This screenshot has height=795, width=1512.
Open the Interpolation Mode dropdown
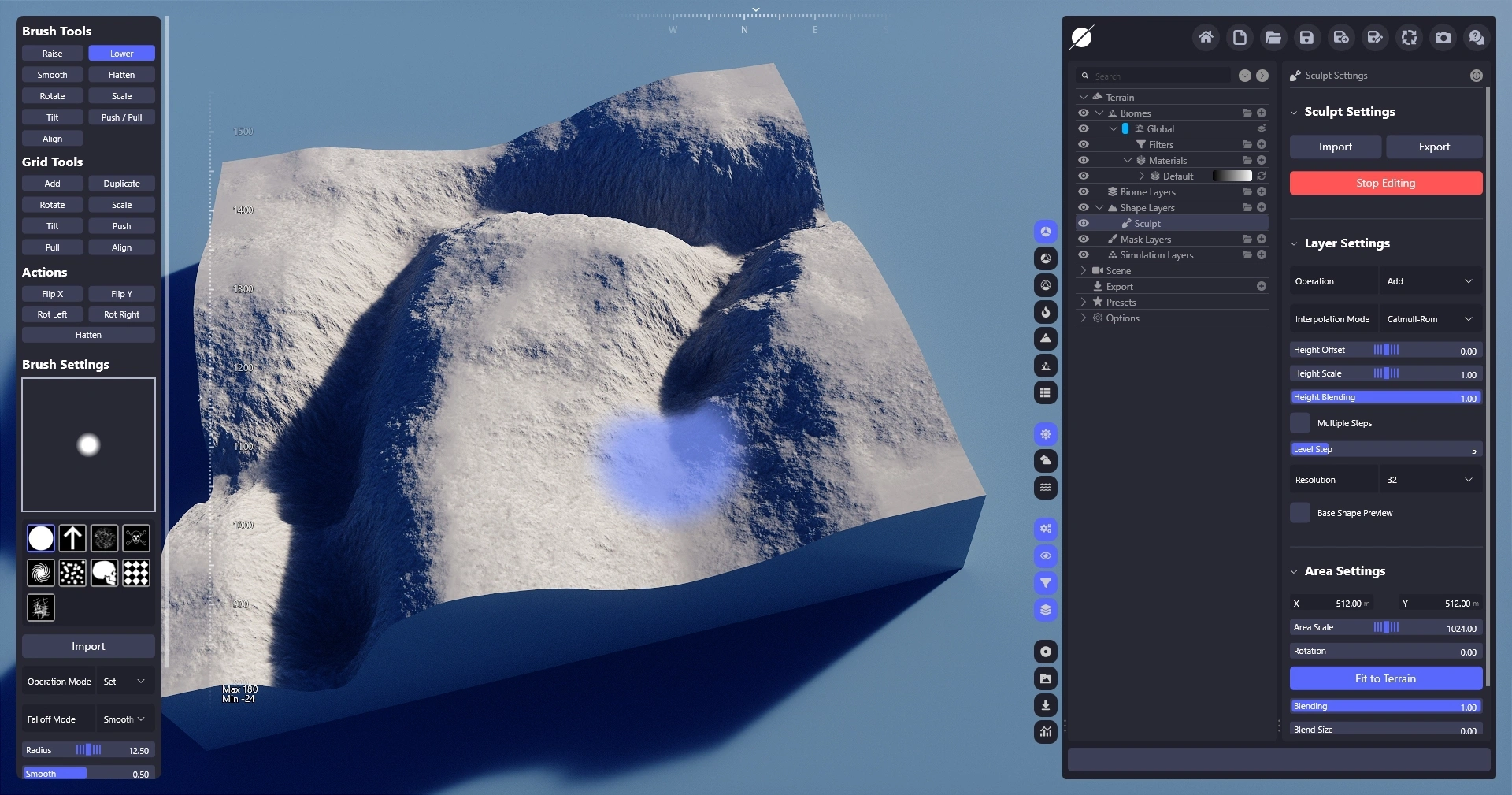click(1430, 319)
